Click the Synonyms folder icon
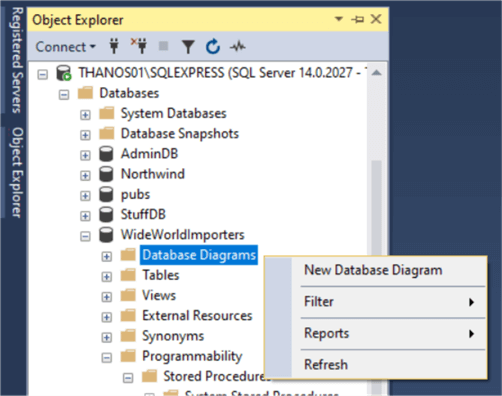The height and width of the screenshot is (396, 502). [128, 336]
